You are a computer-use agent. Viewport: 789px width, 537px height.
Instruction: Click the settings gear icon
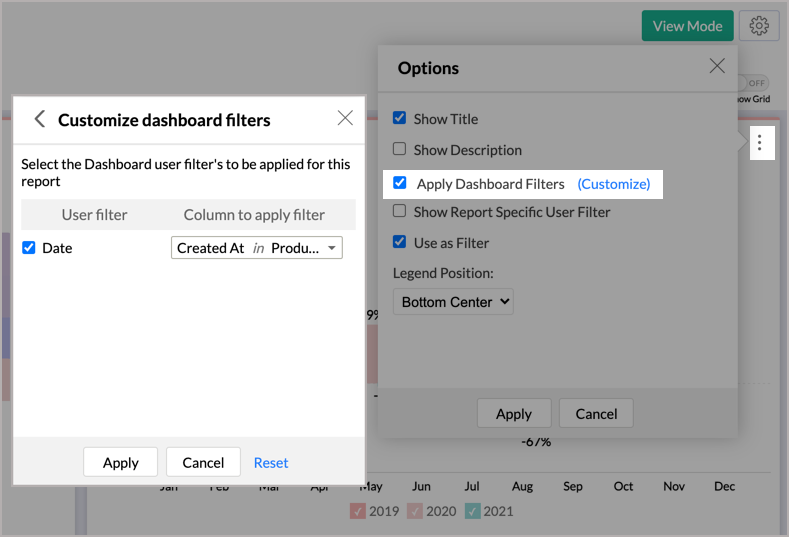point(760,26)
